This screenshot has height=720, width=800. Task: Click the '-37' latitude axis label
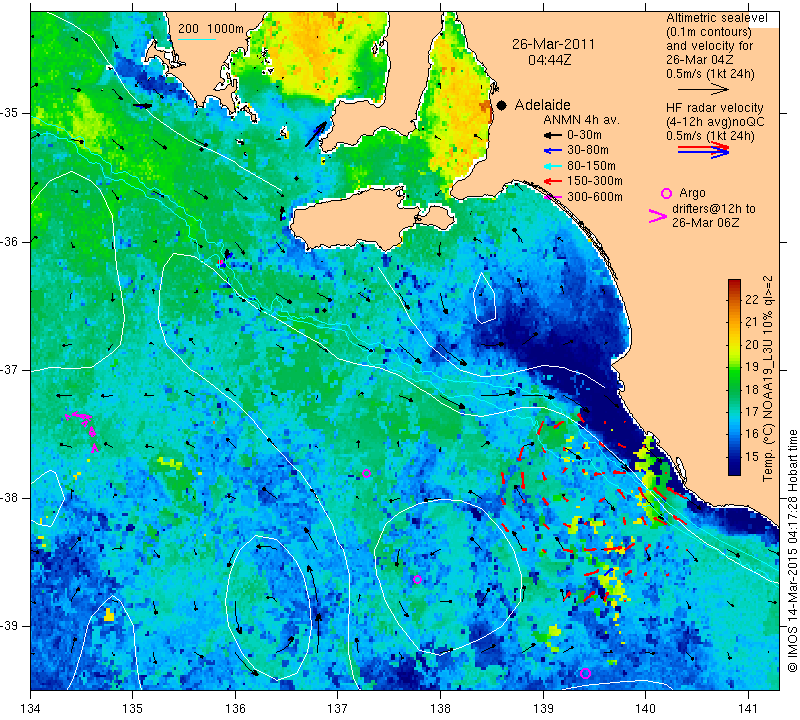pos(10,369)
